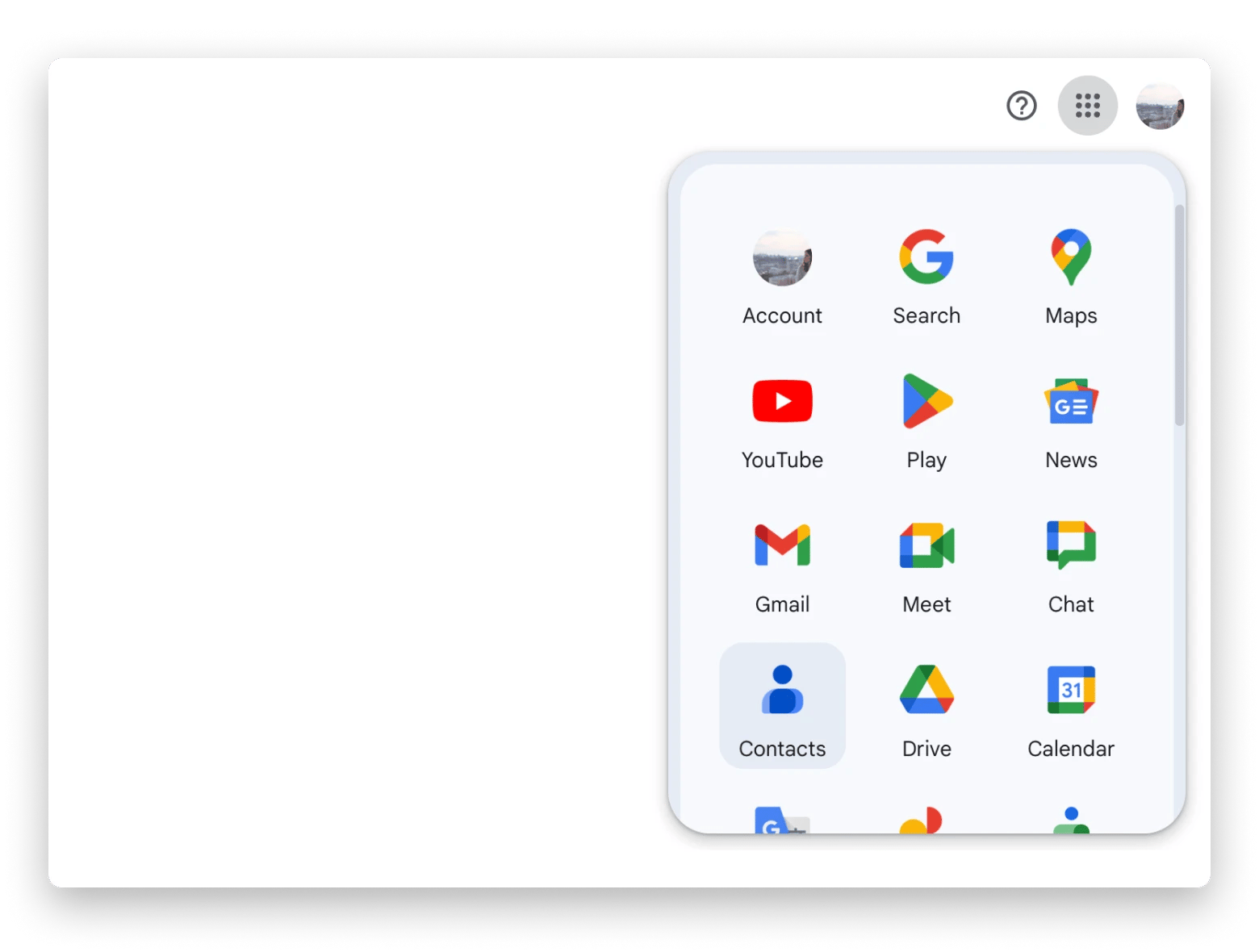The width and height of the screenshot is (1259, 952).
Task: Open Gmail from the apps grid
Action: 782,565
